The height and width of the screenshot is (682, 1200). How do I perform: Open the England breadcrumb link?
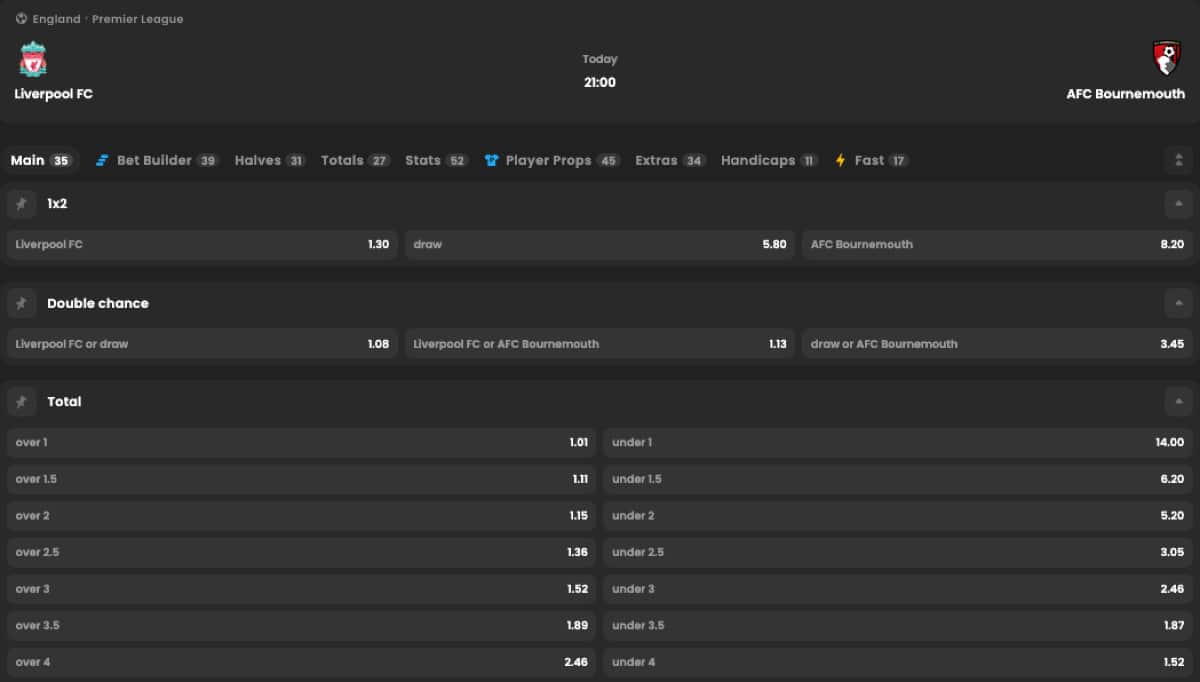pos(56,19)
